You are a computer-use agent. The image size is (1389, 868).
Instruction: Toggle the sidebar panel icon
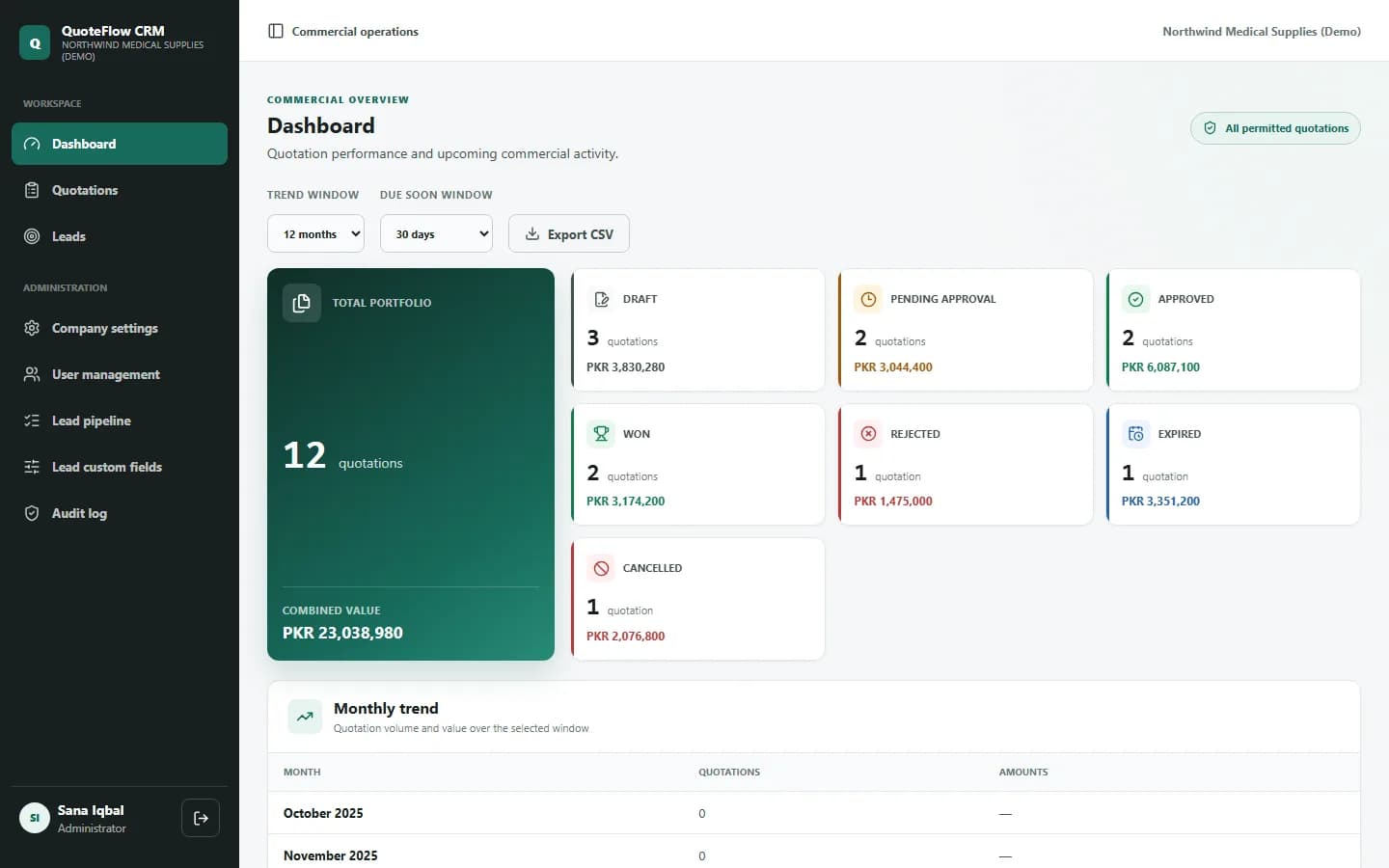click(276, 31)
